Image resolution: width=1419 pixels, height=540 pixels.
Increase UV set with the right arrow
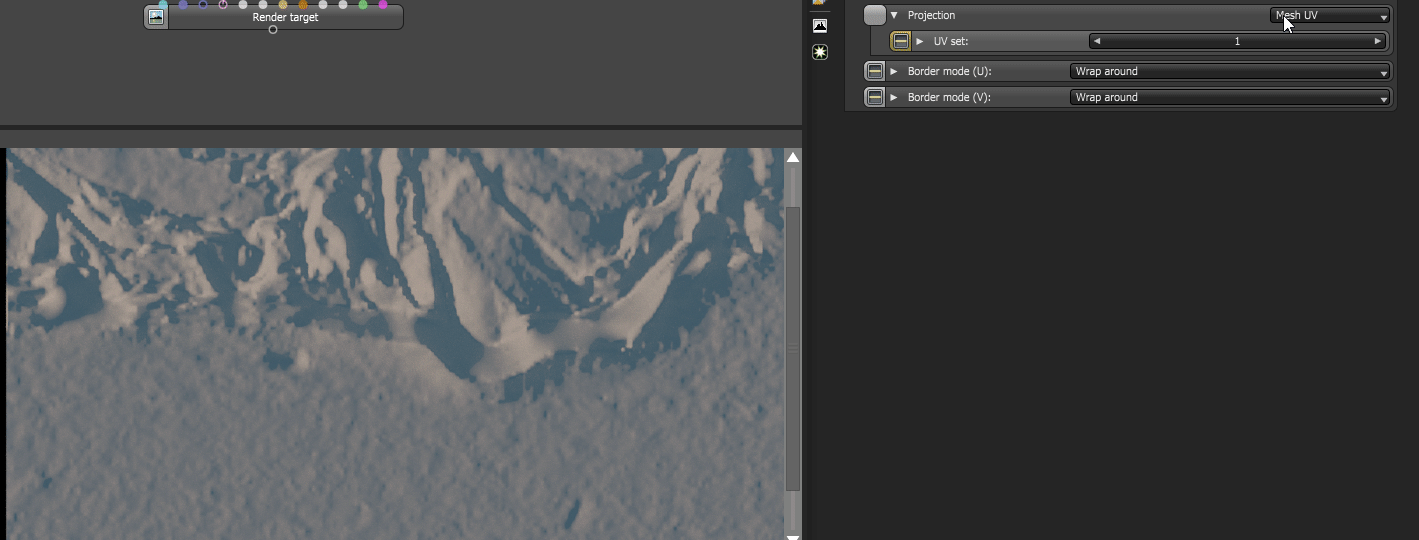pyautogui.click(x=1378, y=41)
